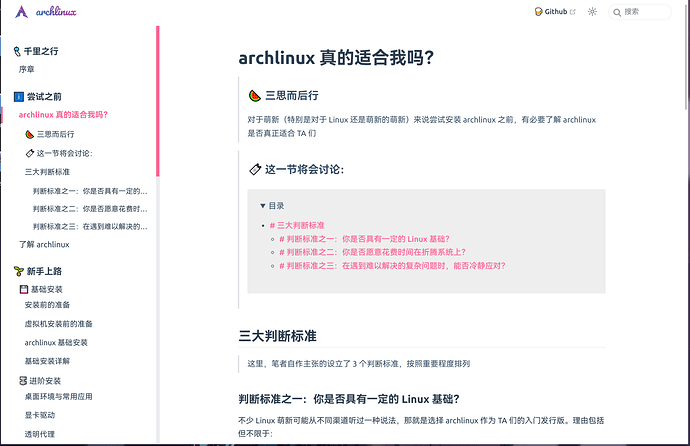The height and width of the screenshot is (446, 690).
Task: Click the pink sidebar scrollbar thumb
Action: click(x=158, y=101)
